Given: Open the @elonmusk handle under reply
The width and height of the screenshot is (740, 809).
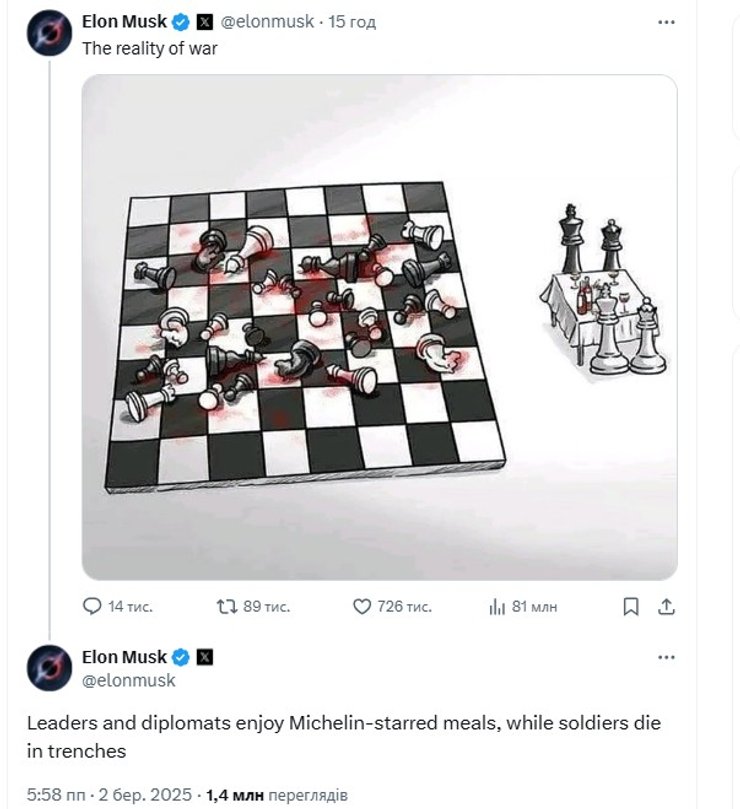Looking at the screenshot, I should coord(128,680).
